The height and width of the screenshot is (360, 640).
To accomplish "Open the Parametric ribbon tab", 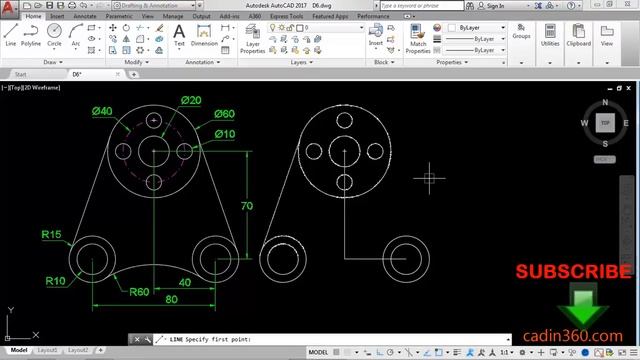I will tap(119, 16).
